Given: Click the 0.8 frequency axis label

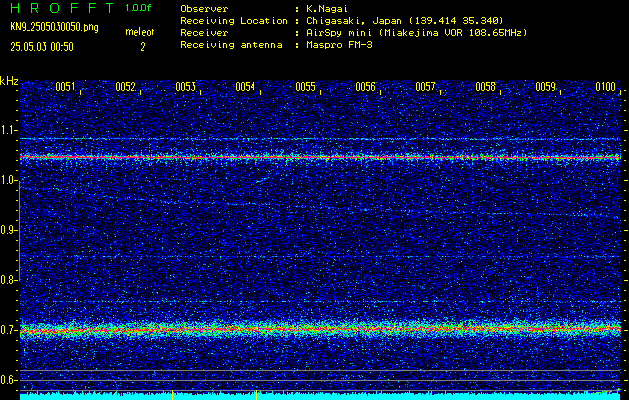Looking at the screenshot, I should click(8, 280).
